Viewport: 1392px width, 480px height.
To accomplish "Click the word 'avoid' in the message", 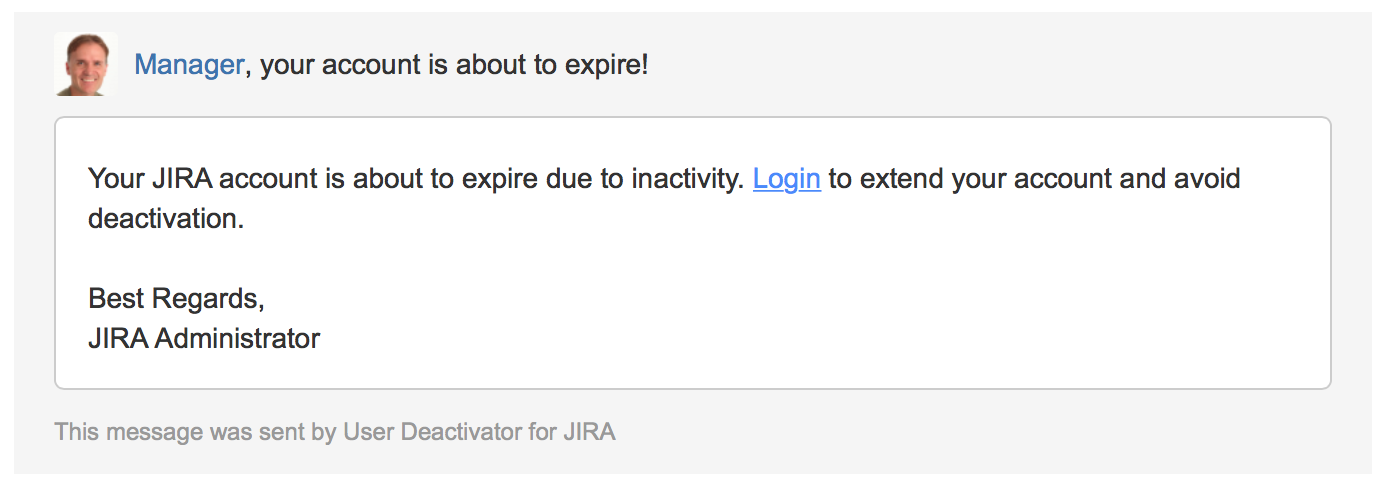I will tap(1208, 179).
